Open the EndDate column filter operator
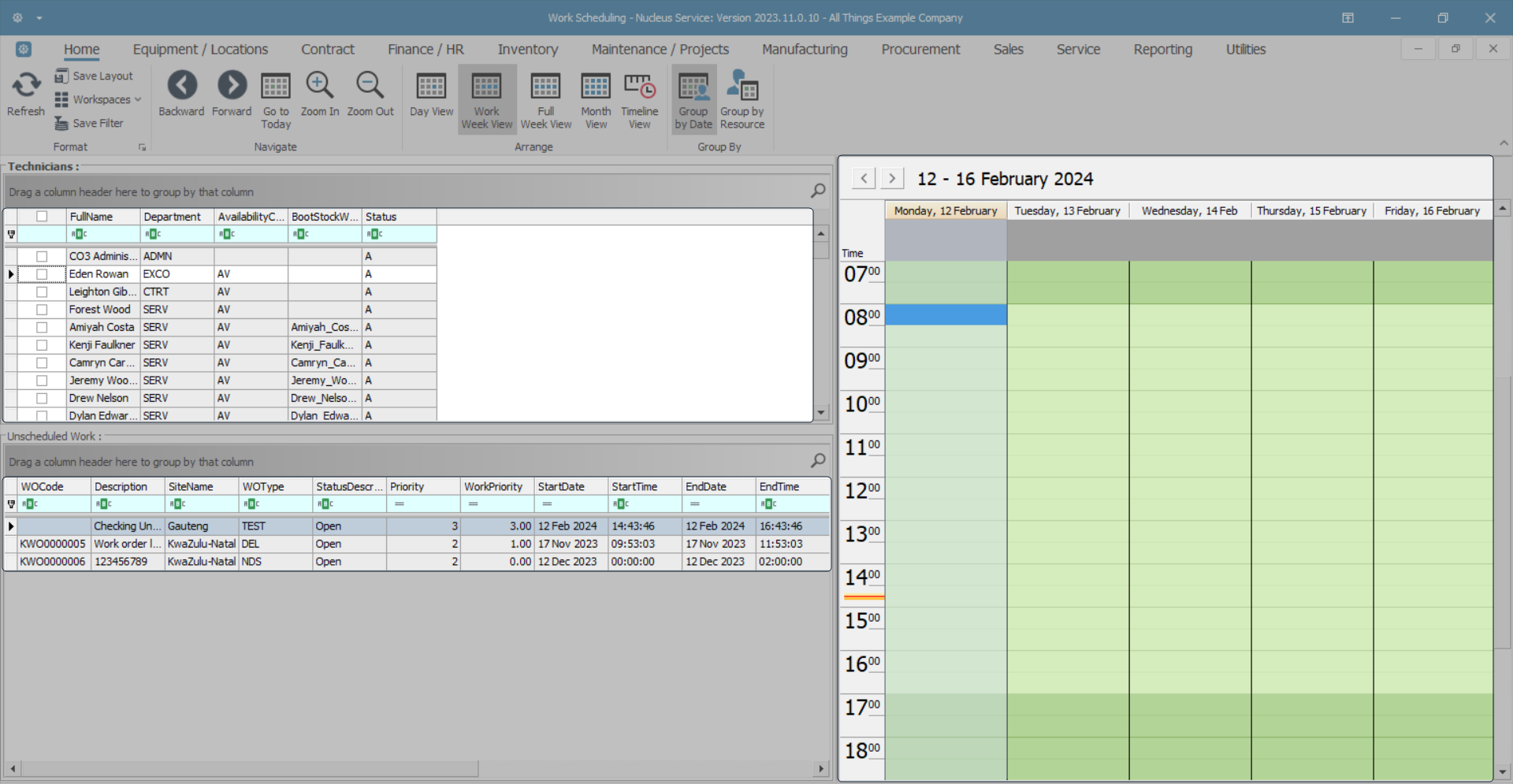1513x784 pixels. pos(695,504)
